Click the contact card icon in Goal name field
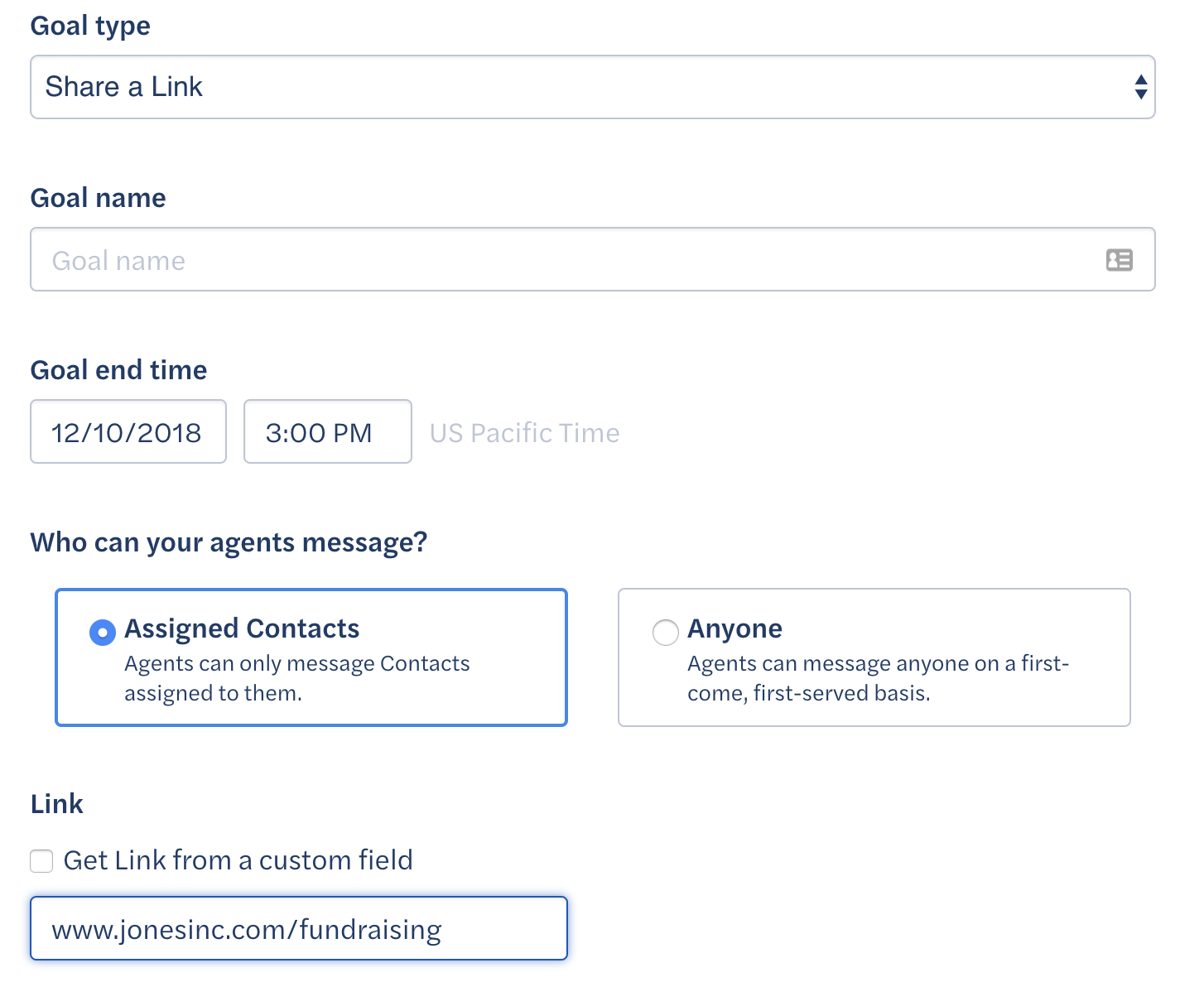 [x=1119, y=260]
